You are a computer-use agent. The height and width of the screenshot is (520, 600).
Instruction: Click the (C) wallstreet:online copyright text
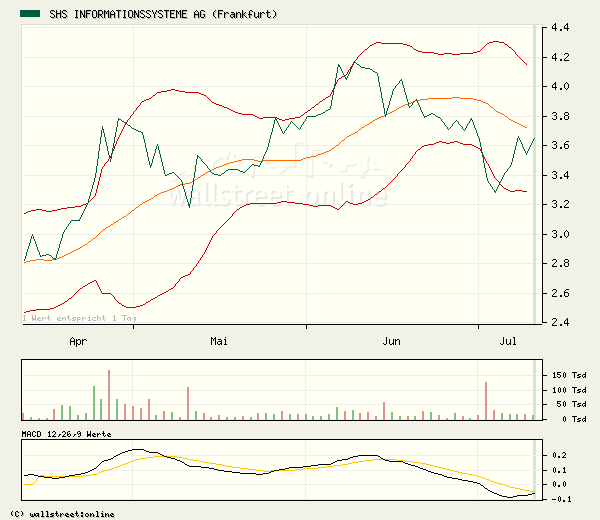coord(62,514)
